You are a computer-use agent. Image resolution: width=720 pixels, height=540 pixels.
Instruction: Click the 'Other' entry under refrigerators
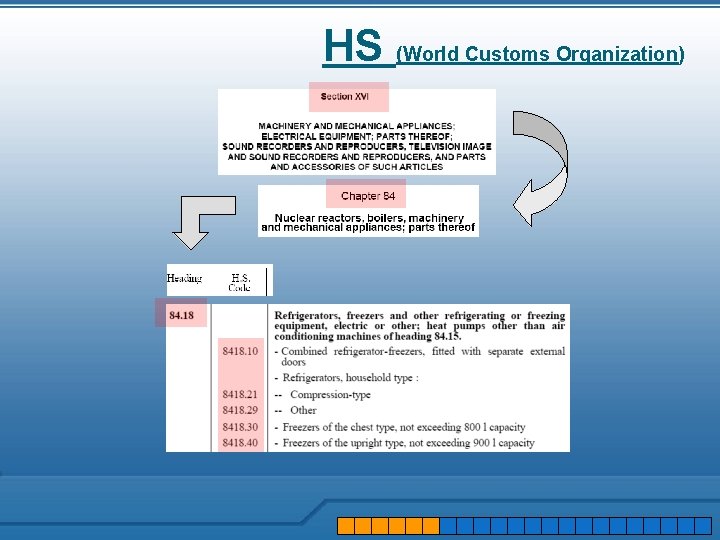click(303, 410)
